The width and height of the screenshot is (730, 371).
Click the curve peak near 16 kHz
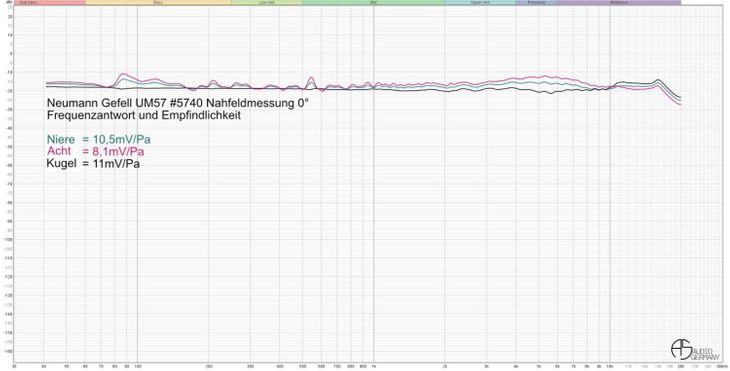[658, 80]
